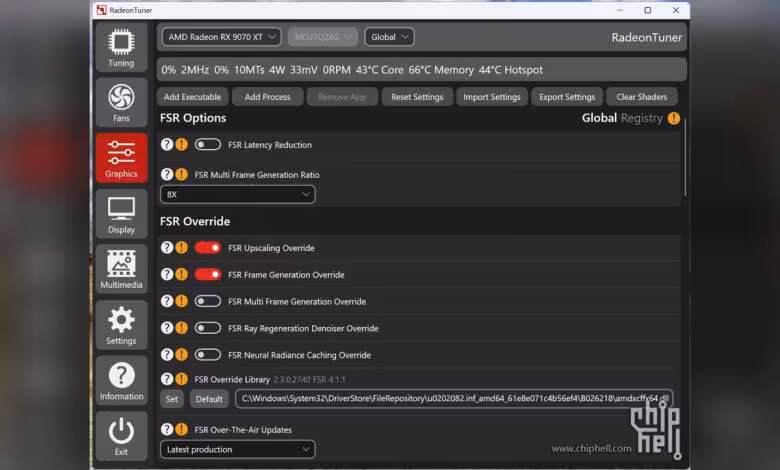Viewport: 780px width, 470px height.
Task: Go to the Display section
Action: point(121,214)
